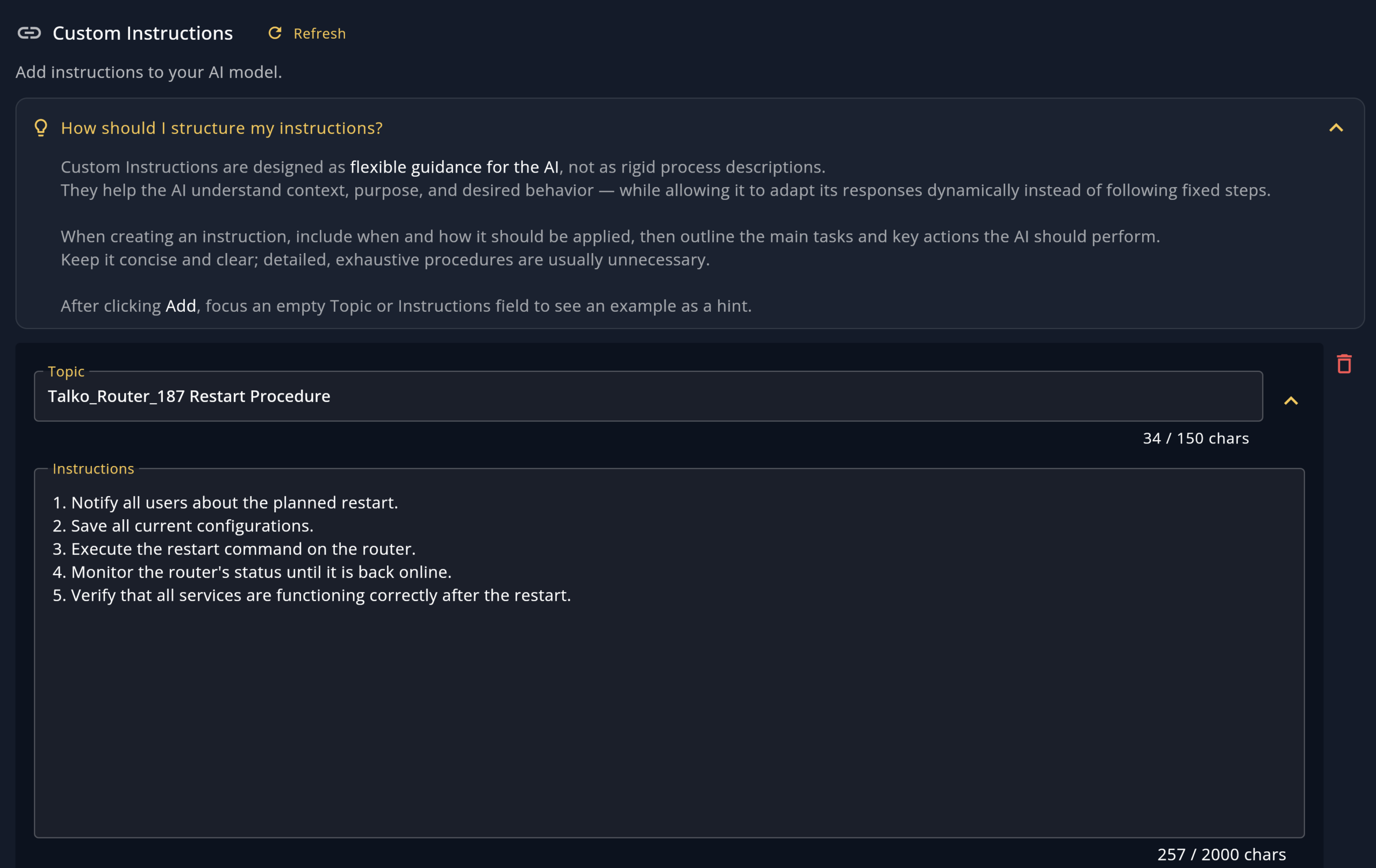The image size is (1376, 868).
Task: Click the lightbulb hint icon
Action: click(40, 127)
